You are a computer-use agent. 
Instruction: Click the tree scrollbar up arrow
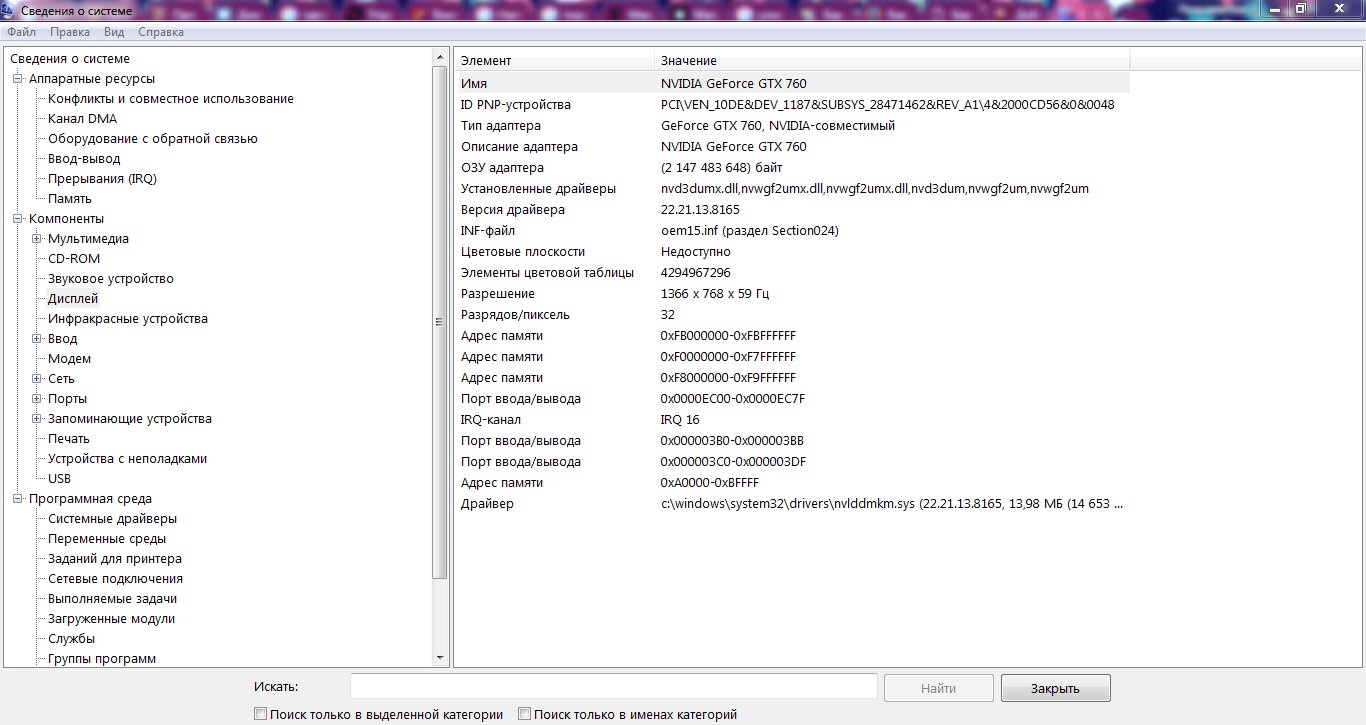(440, 58)
